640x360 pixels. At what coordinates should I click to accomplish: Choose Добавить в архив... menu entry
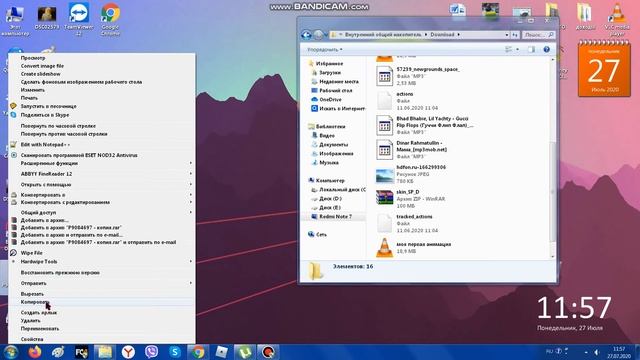[x=101, y=220]
